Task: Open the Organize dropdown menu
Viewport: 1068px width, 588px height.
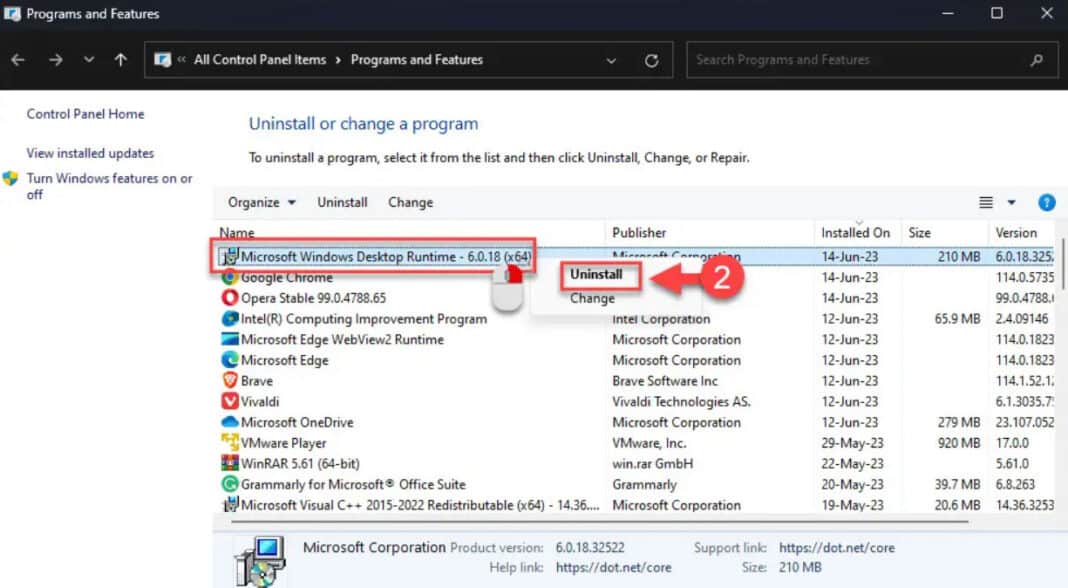Action: coord(260,202)
